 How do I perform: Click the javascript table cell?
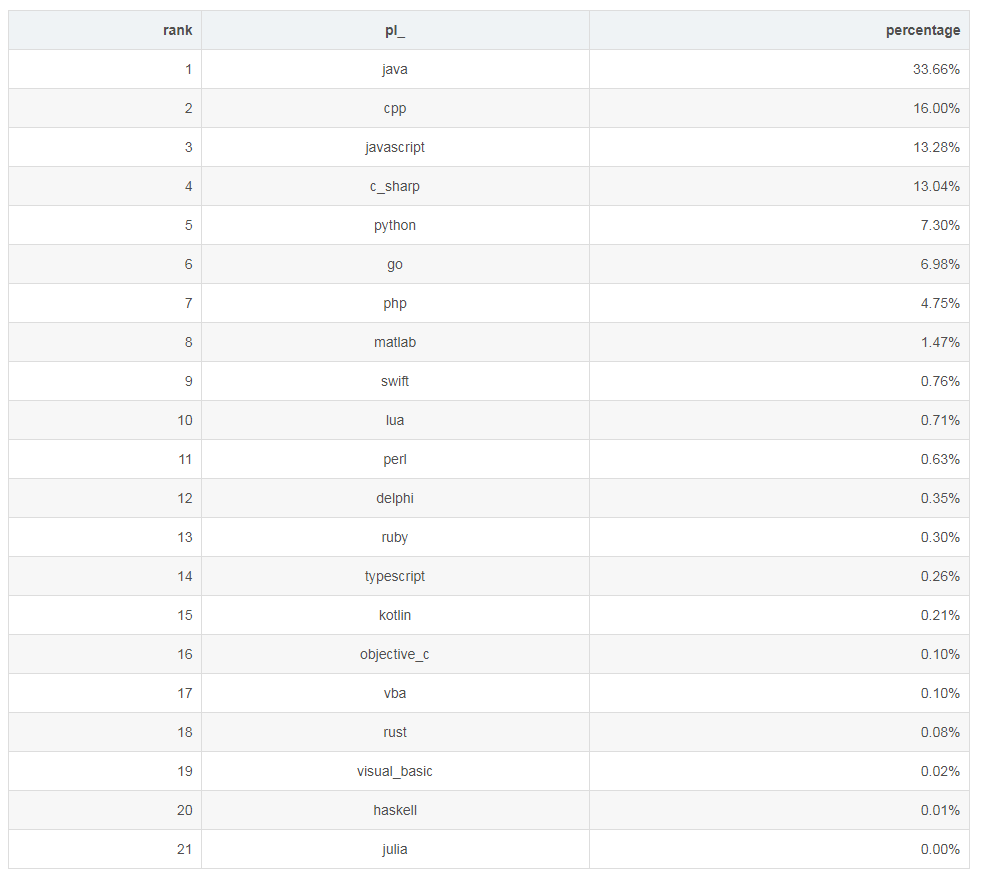tap(395, 147)
